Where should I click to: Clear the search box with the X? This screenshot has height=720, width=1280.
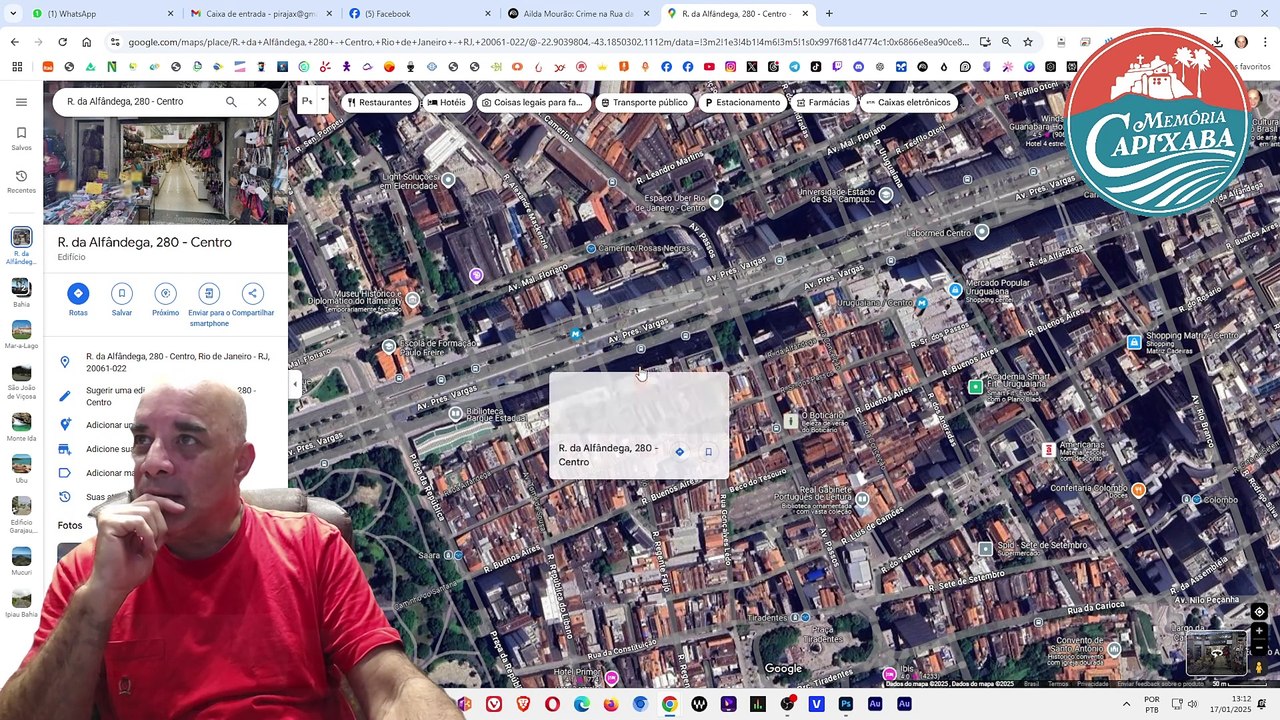(262, 102)
